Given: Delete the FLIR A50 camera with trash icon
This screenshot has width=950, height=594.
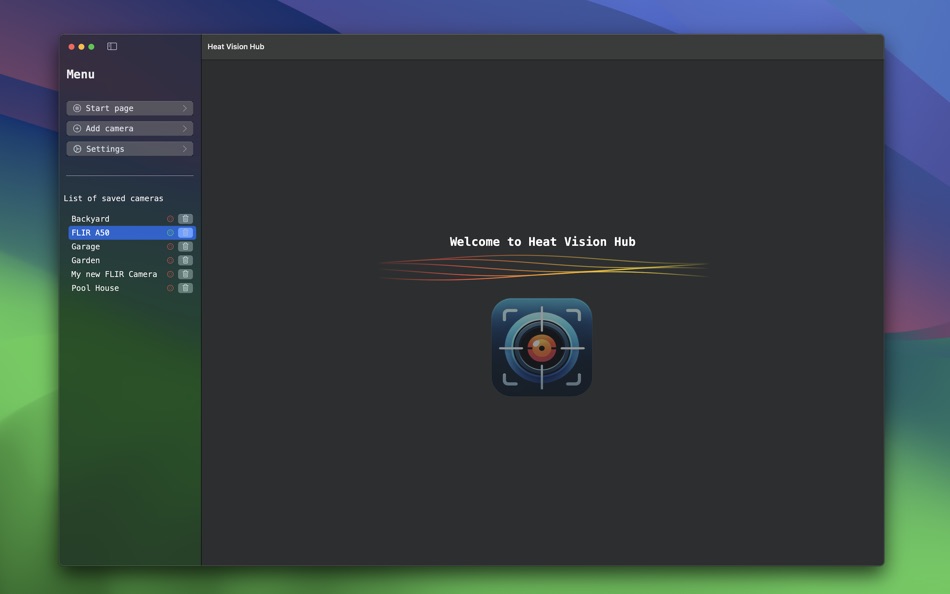Looking at the screenshot, I should click(x=185, y=233).
